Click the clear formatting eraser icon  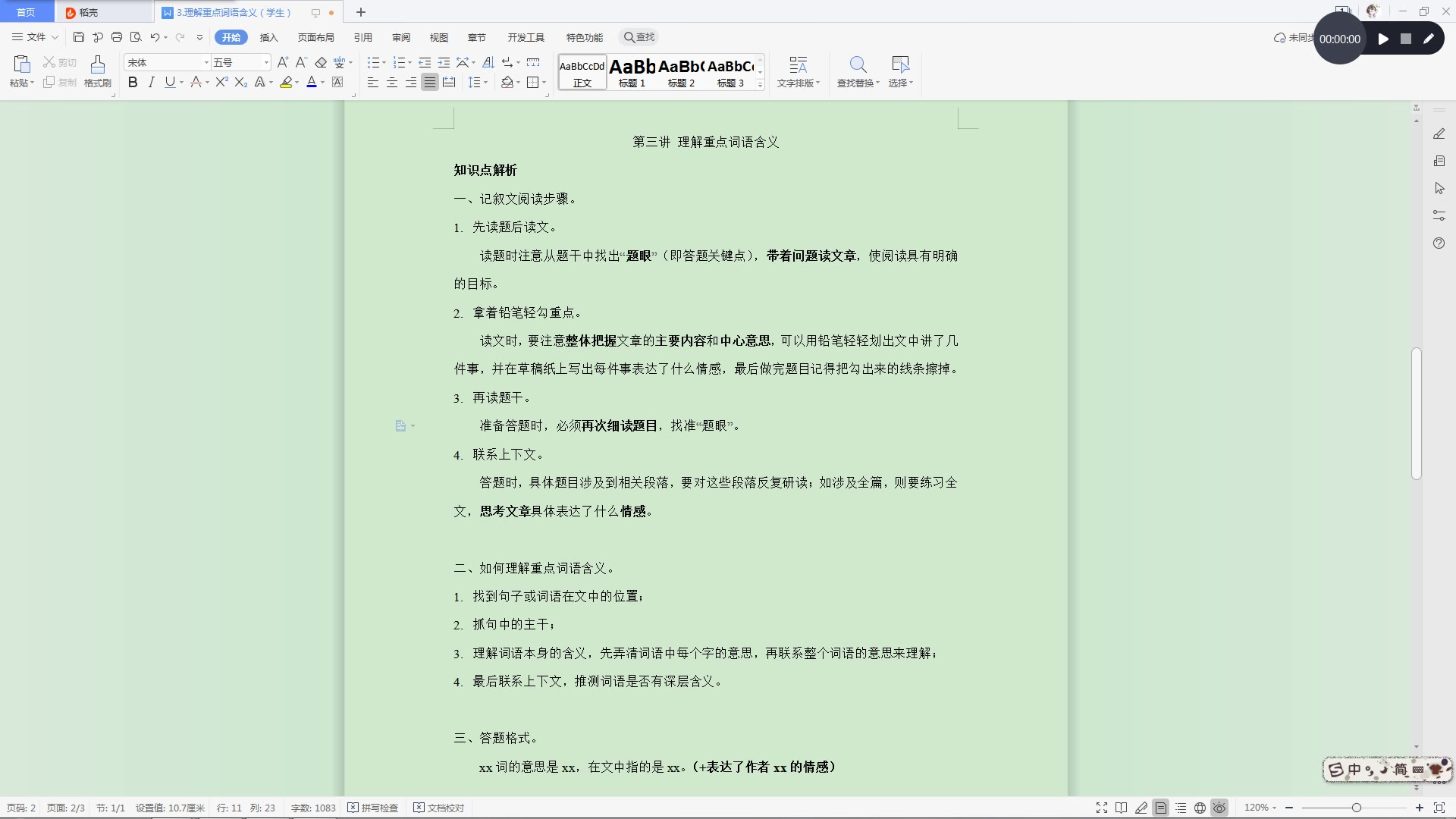(321, 63)
